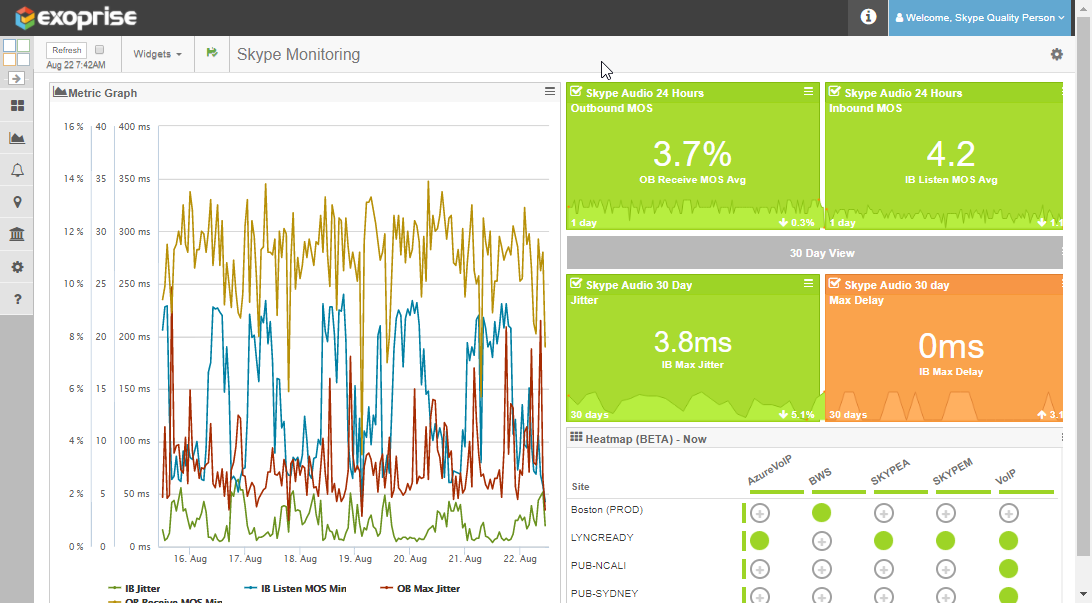Click the SKYPEA heatmap column header
Viewport: 1092px width, 603px height.
coord(890,472)
